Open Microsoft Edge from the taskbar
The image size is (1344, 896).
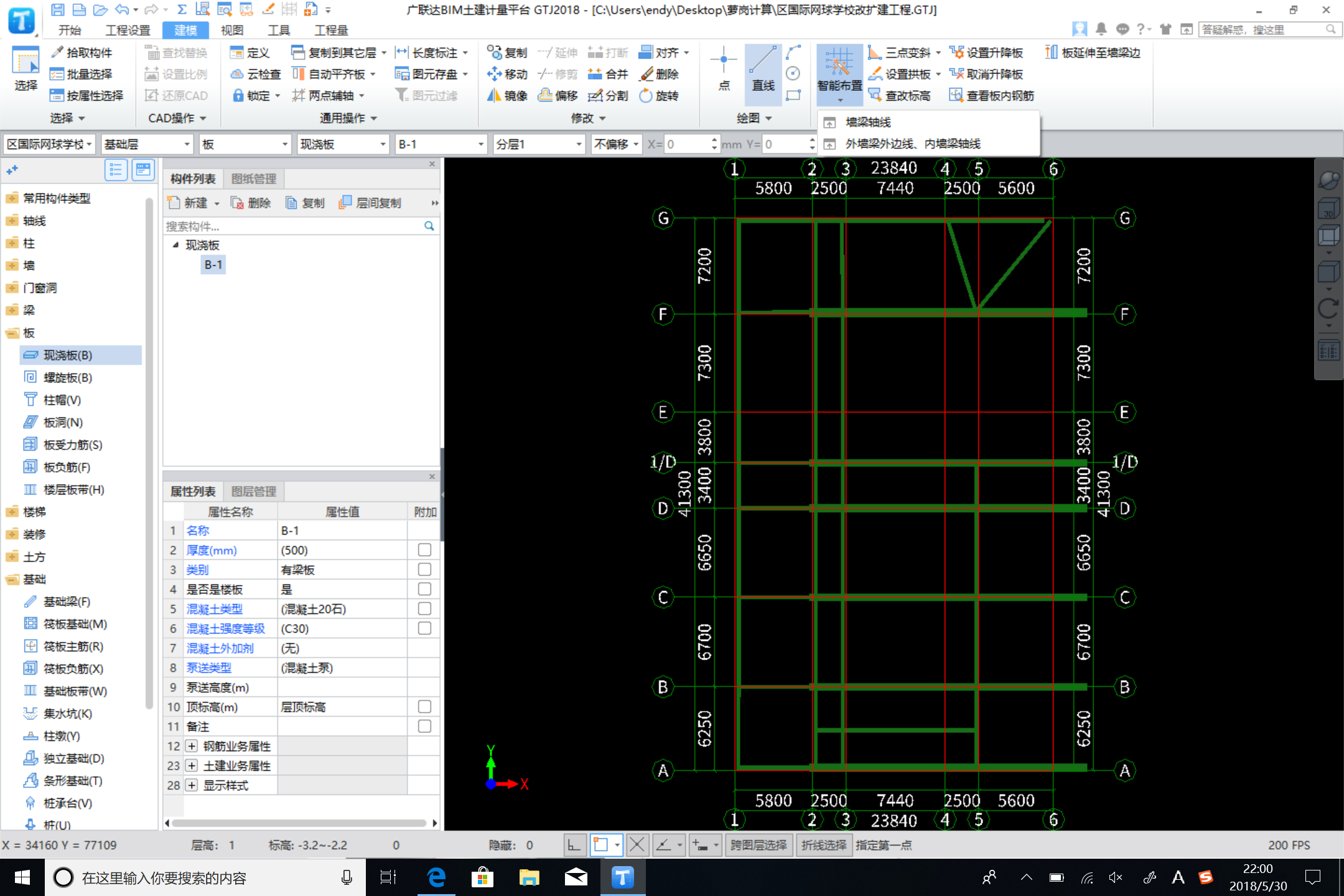tap(437, 878)
